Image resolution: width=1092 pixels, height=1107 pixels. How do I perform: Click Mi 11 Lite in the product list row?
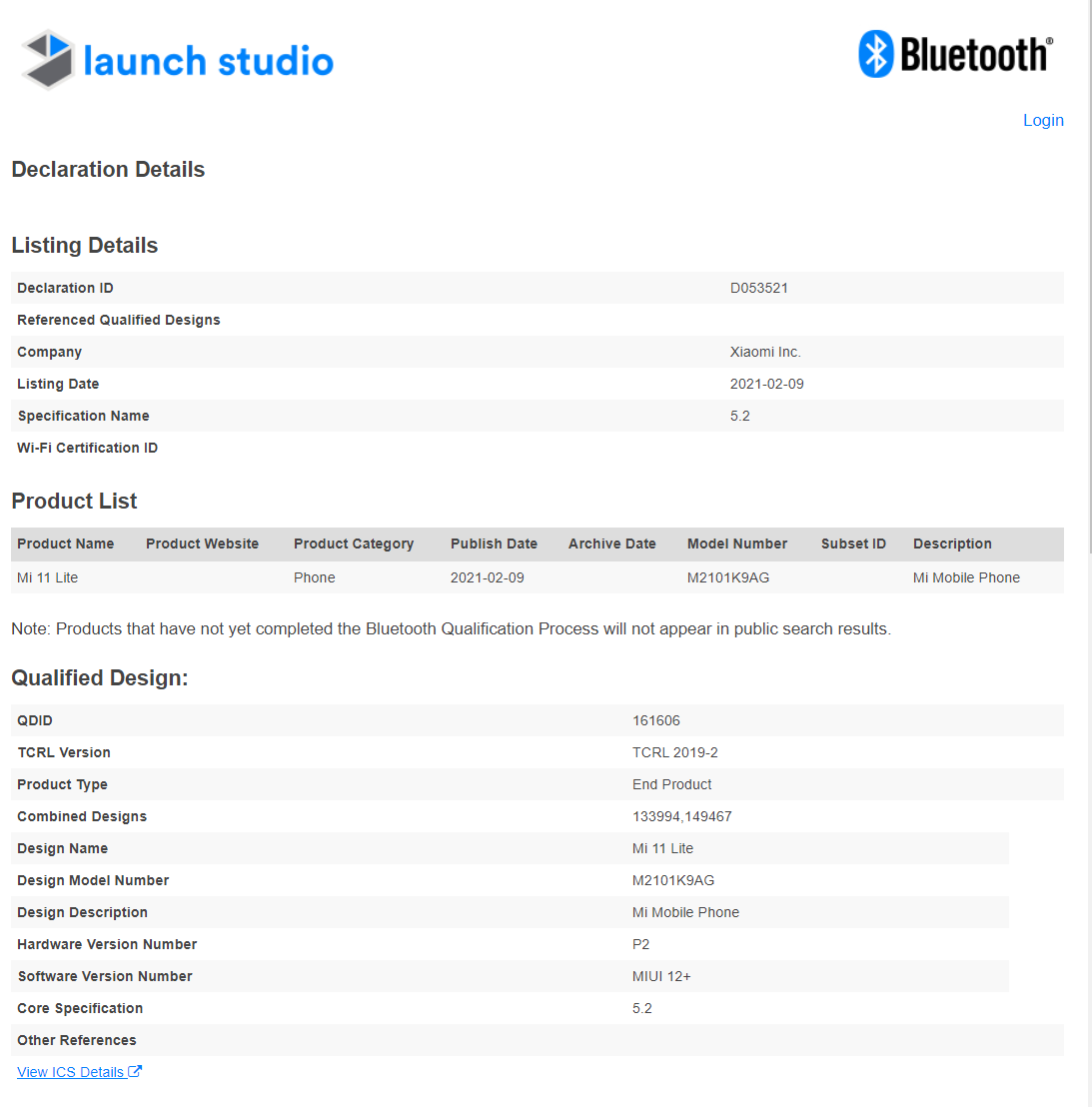point(47,577)
